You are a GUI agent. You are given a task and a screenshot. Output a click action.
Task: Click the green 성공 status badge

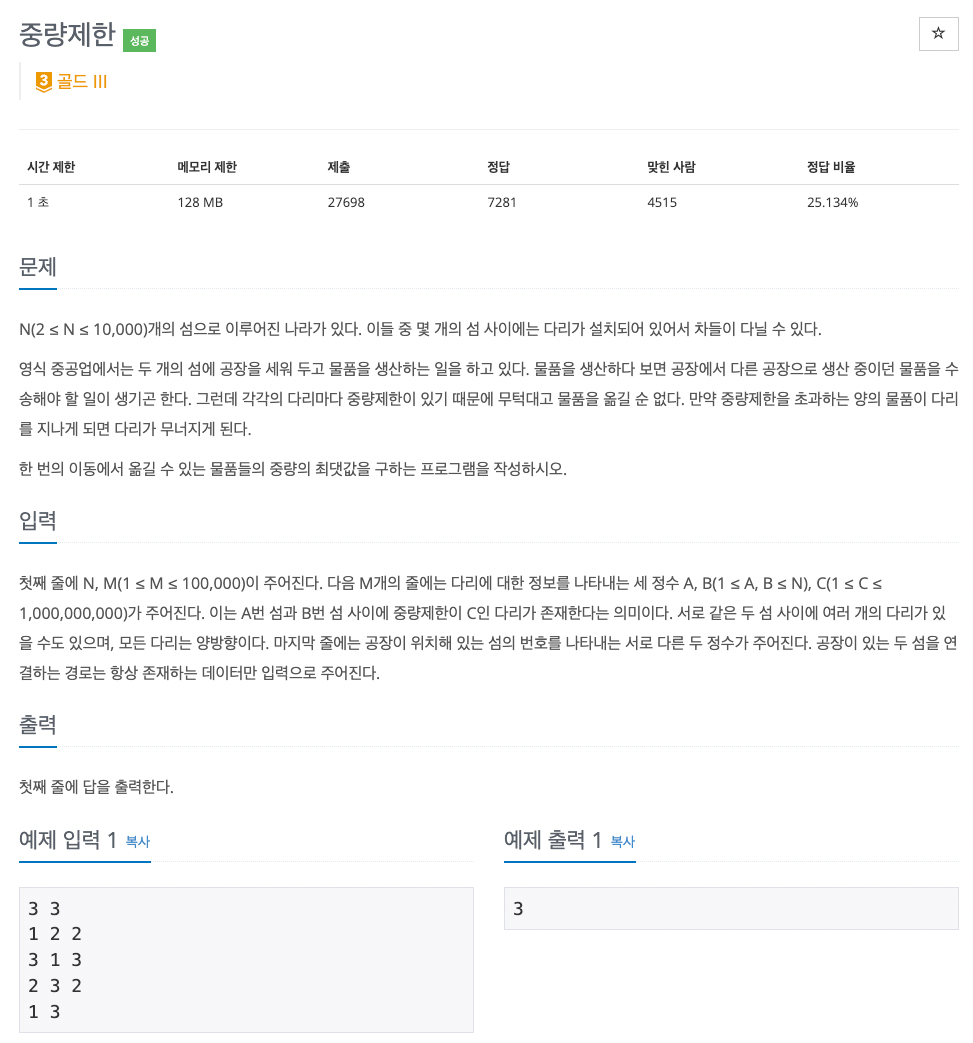pyautogui.click(x=140, y=40)
